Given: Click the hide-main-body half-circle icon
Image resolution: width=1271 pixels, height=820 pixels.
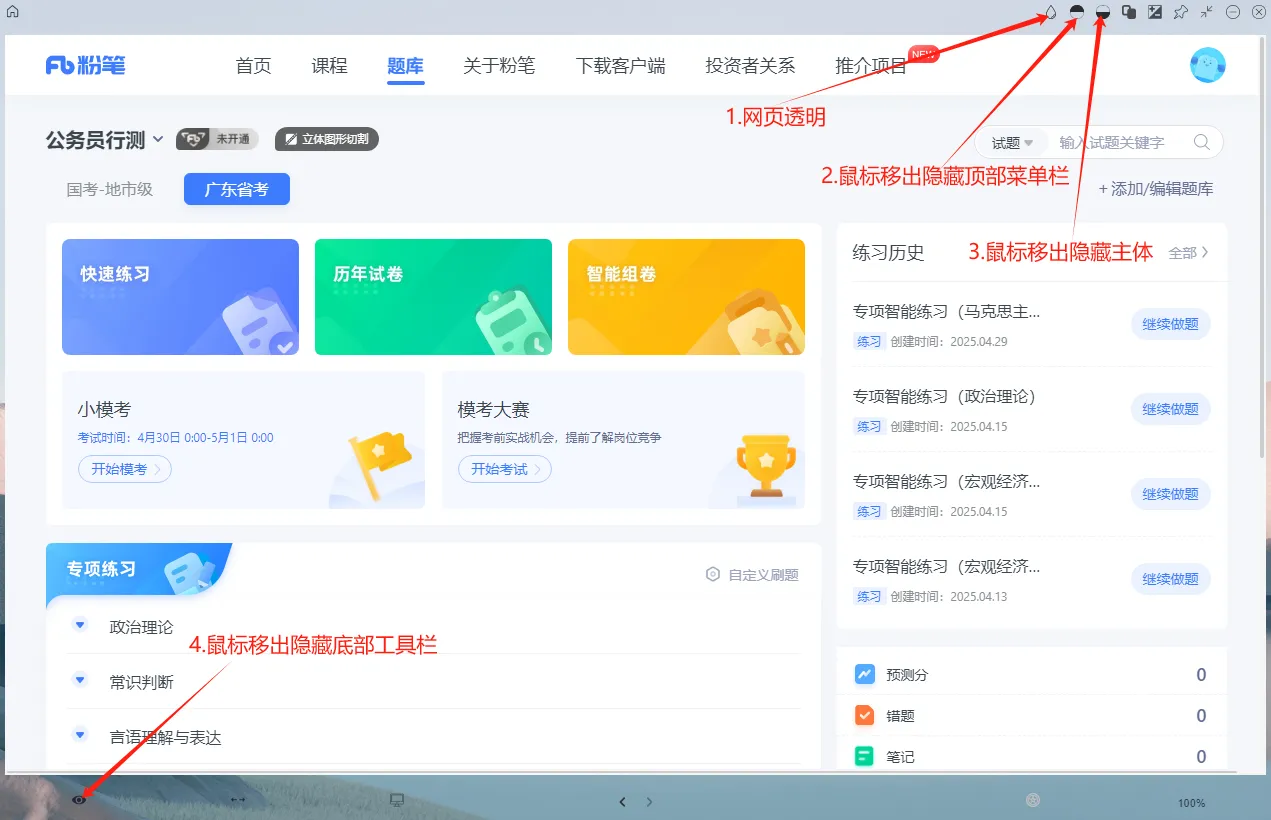Looking at the screenshot, I should tap(1102, 12).
